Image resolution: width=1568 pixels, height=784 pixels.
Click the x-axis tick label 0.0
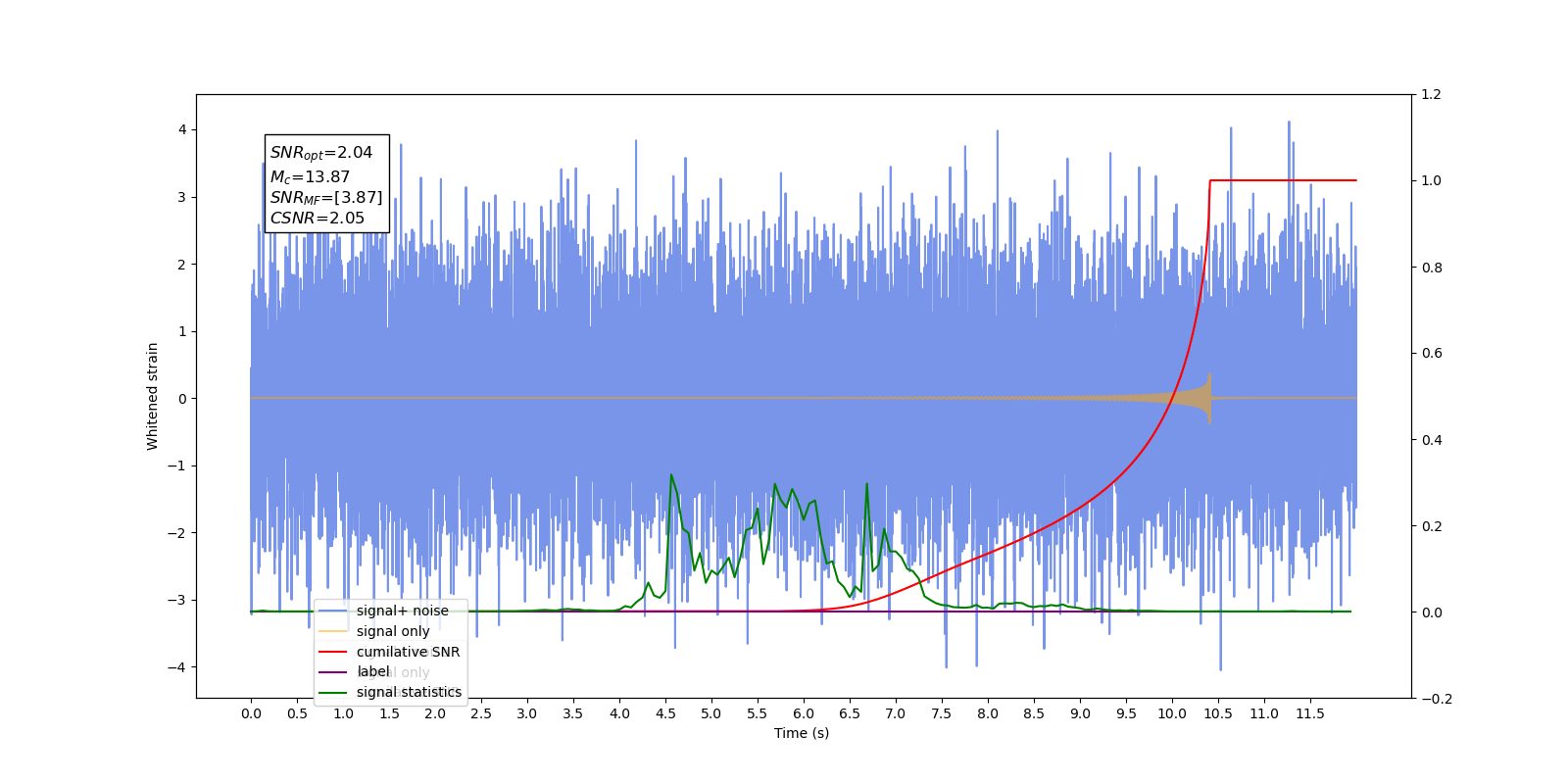click(251, 713)
